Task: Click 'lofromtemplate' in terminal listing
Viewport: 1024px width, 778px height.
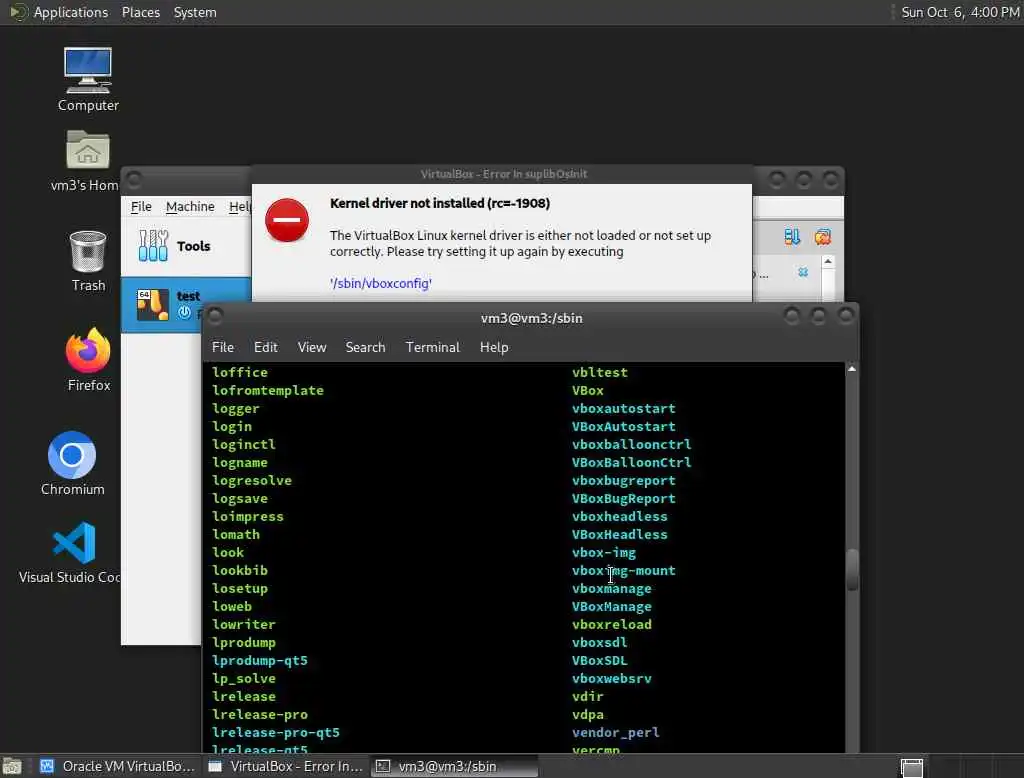Action: pyautogui.click(x=268, y=390)
